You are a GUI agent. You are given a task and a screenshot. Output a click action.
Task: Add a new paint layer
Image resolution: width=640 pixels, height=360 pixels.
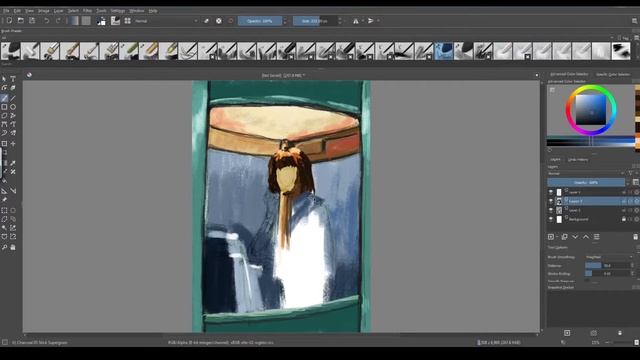point(551,237)
